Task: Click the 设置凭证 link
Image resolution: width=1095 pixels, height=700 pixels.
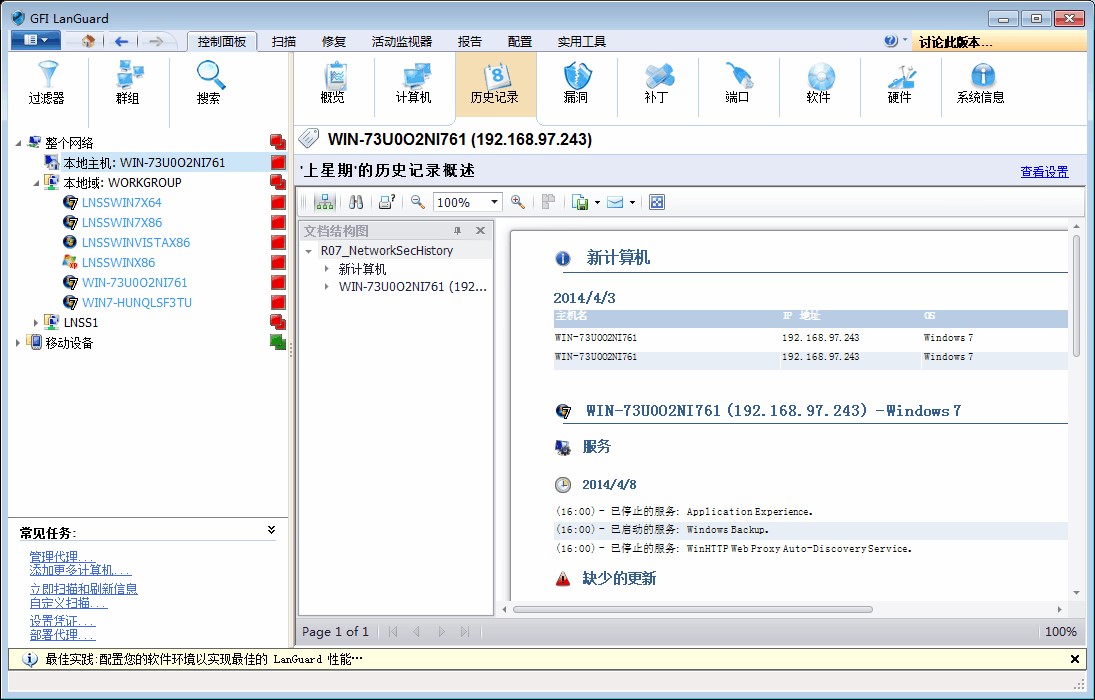Action: (62, 621)
